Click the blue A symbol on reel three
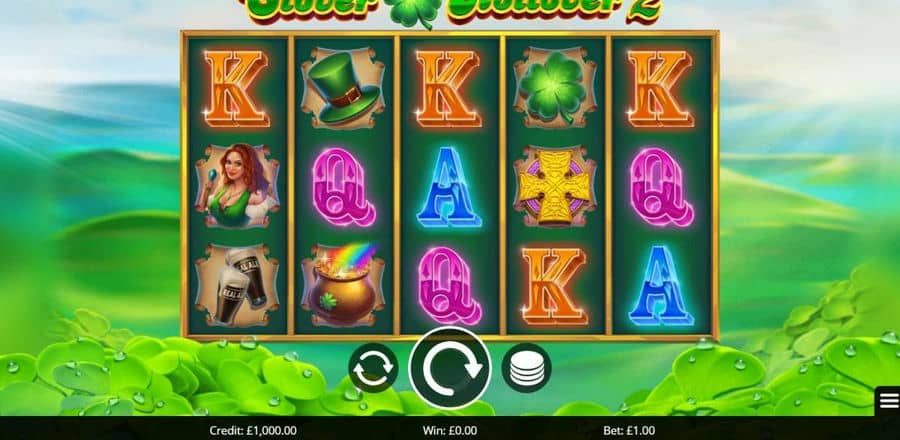This screenshot has height=440, width=900. pos(449,187)
